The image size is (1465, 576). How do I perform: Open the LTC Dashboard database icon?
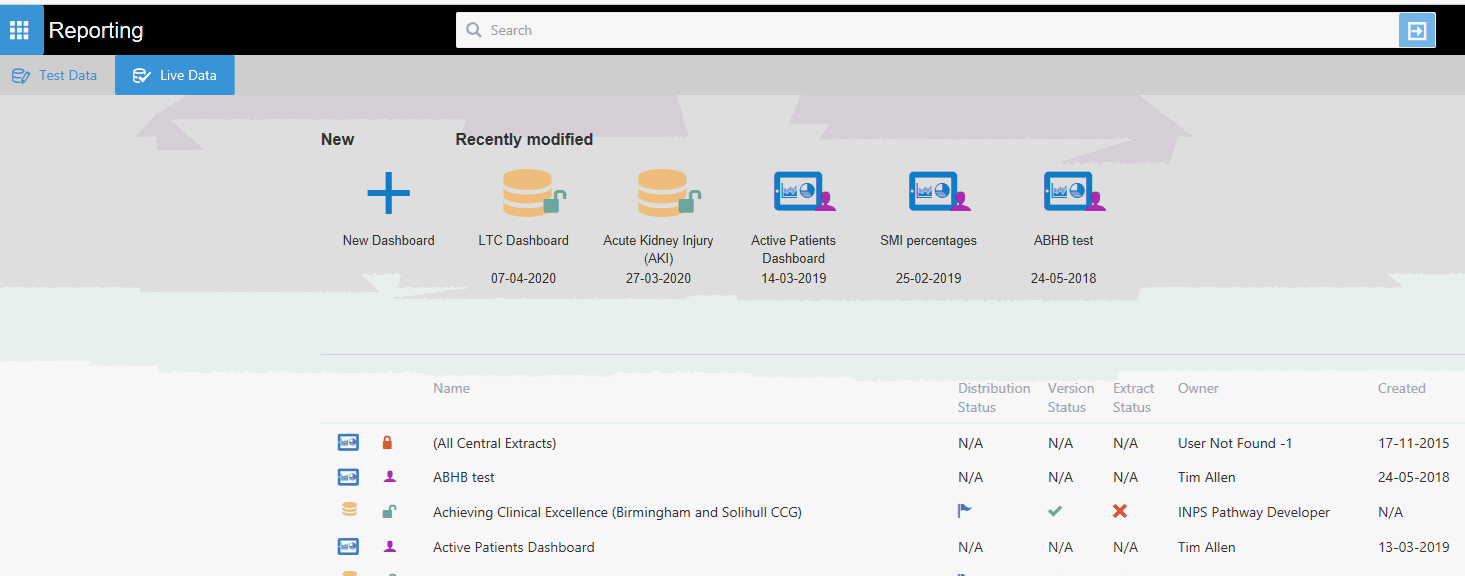tap(530, 193)
